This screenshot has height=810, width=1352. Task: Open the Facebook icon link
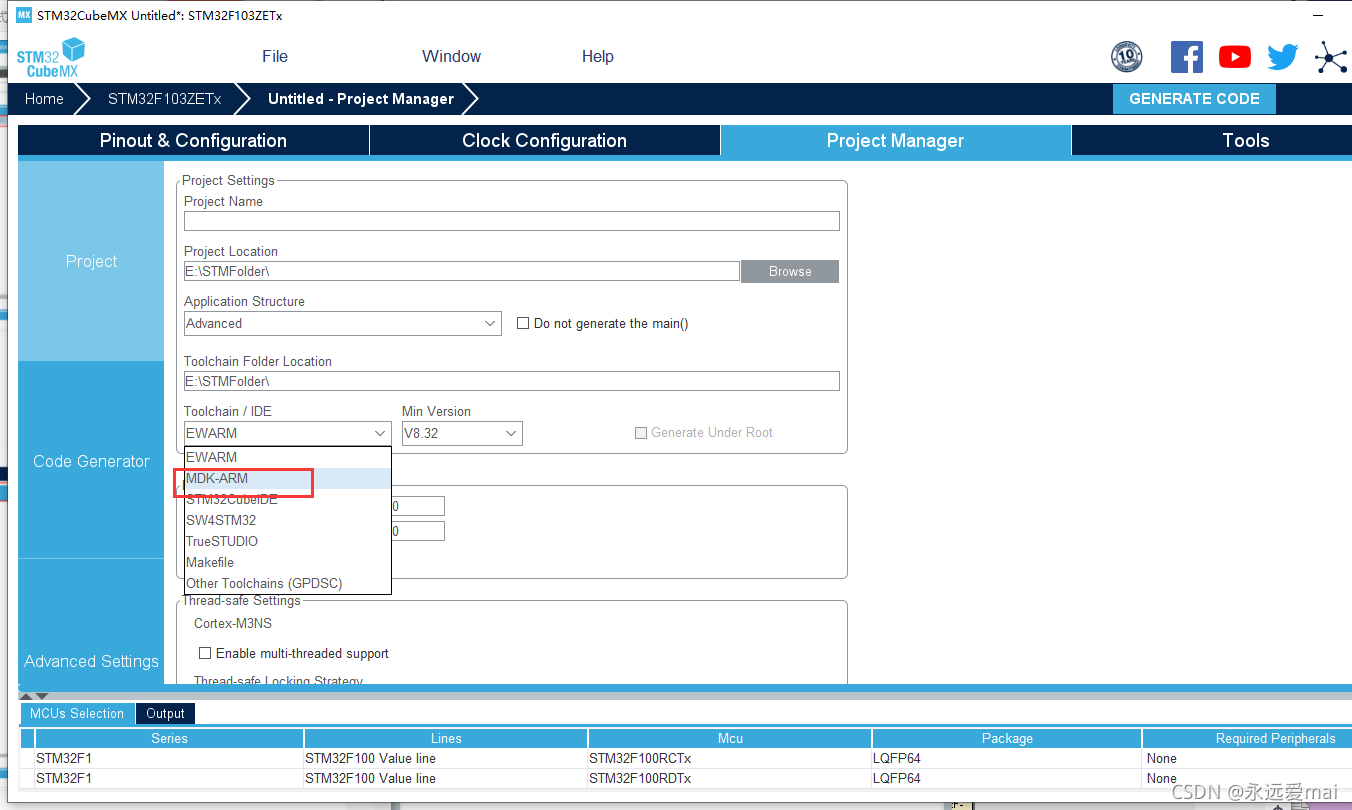[x=1186, y=57]
